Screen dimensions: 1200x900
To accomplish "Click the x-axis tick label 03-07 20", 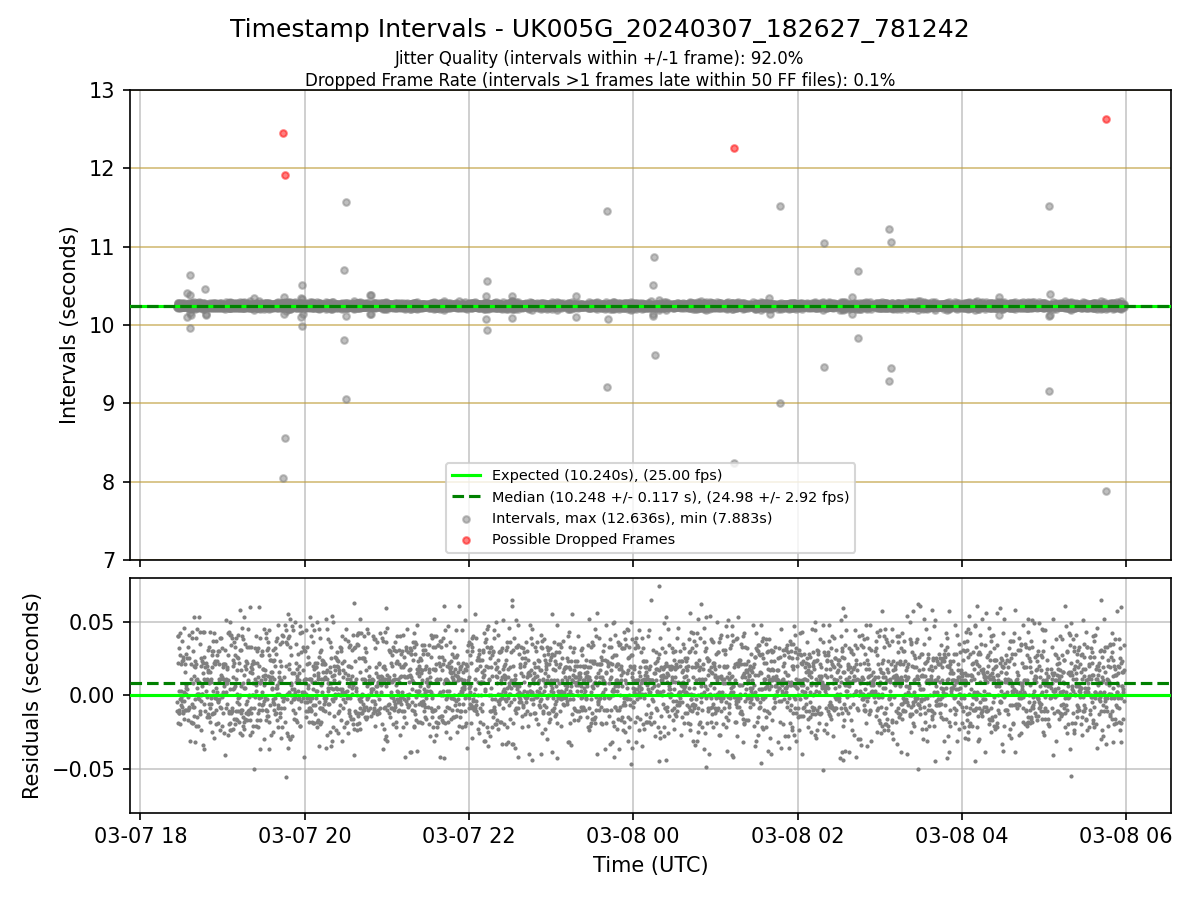I will (x=305, y=835).
